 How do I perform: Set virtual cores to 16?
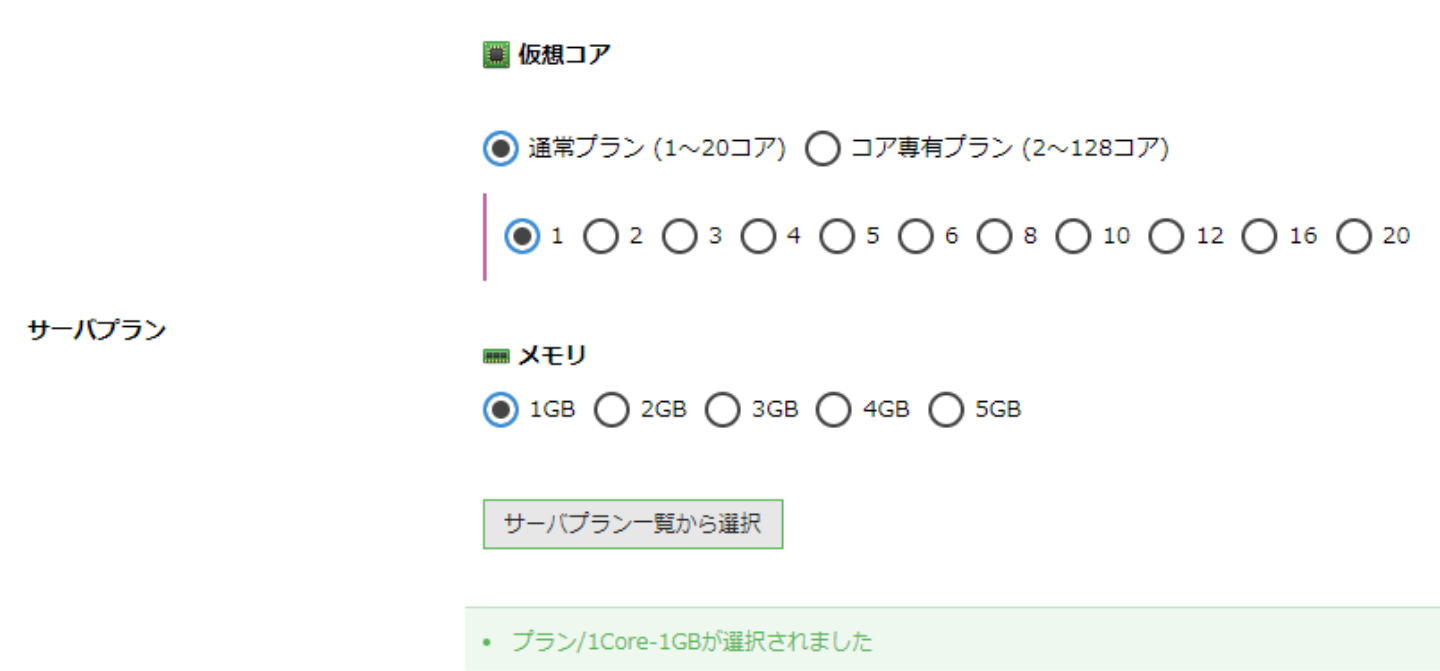(1261, 237)
